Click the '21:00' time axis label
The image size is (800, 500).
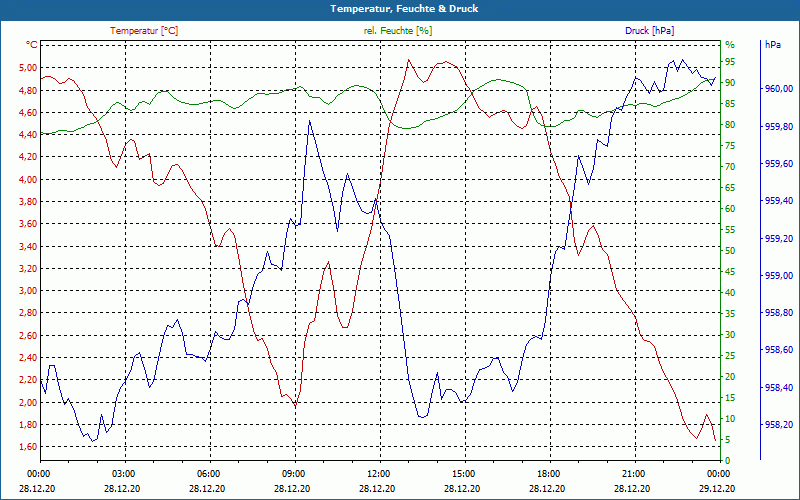[634, 473]
